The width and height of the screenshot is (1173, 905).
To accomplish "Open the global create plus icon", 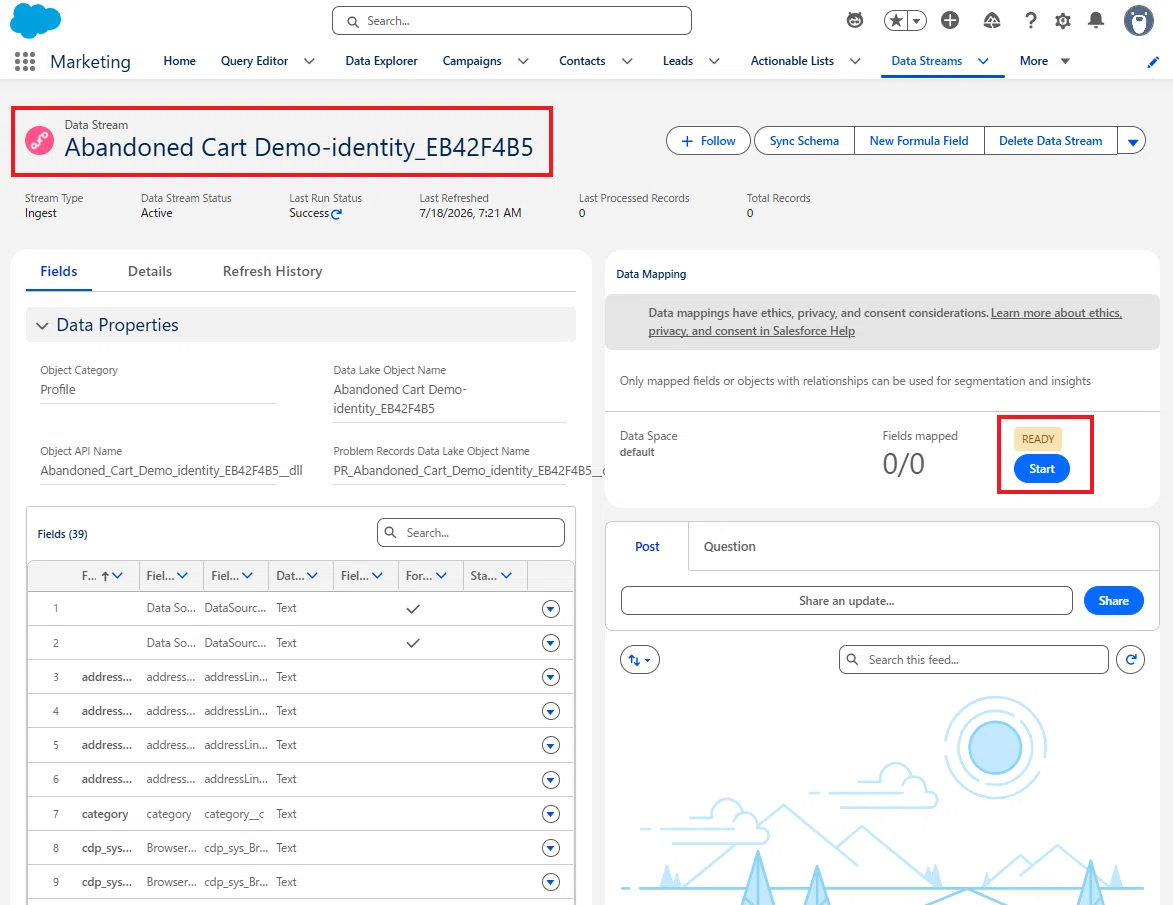I will coord(950,21).
